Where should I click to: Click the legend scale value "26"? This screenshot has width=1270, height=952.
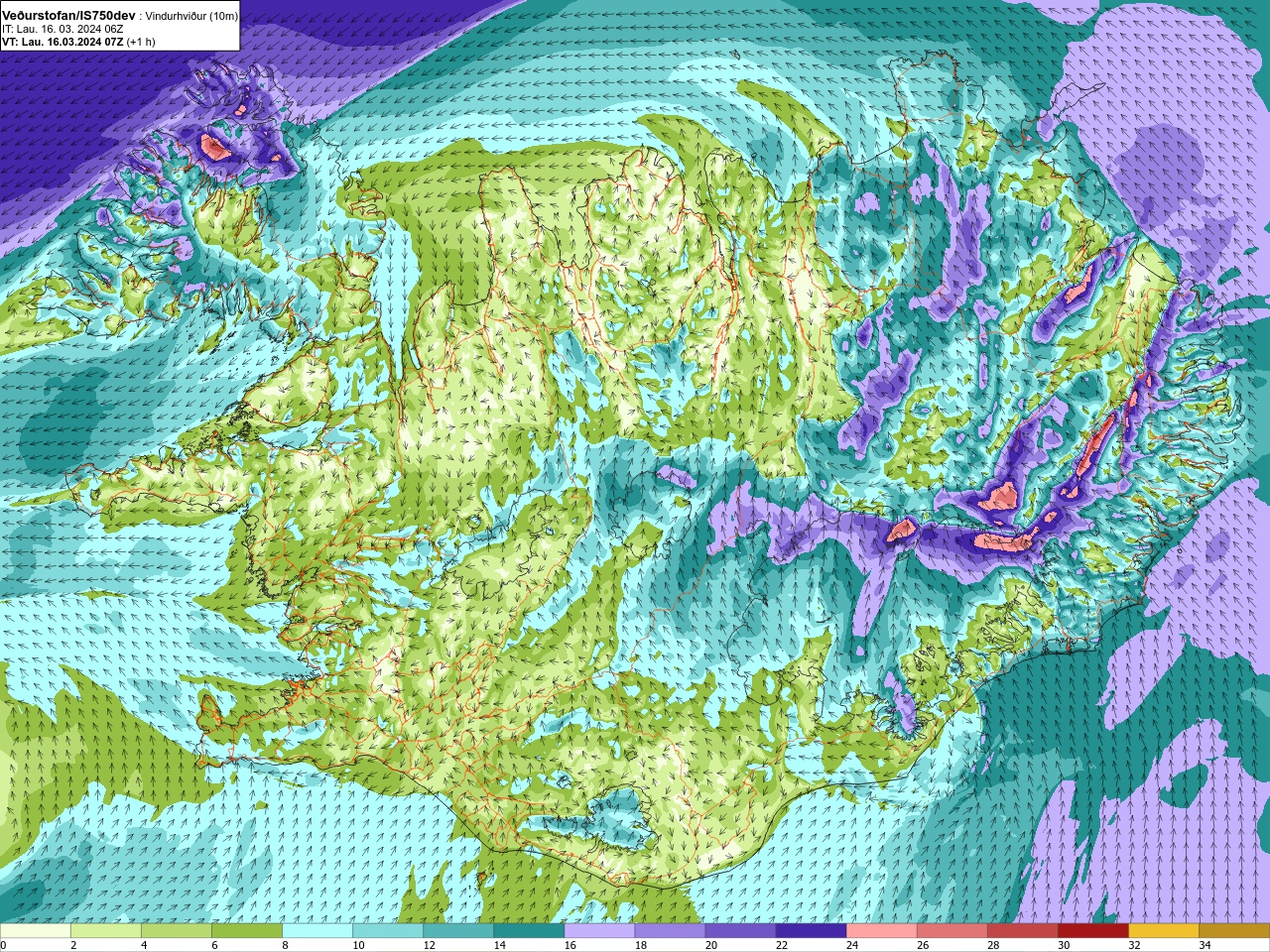tap(922, 945)
